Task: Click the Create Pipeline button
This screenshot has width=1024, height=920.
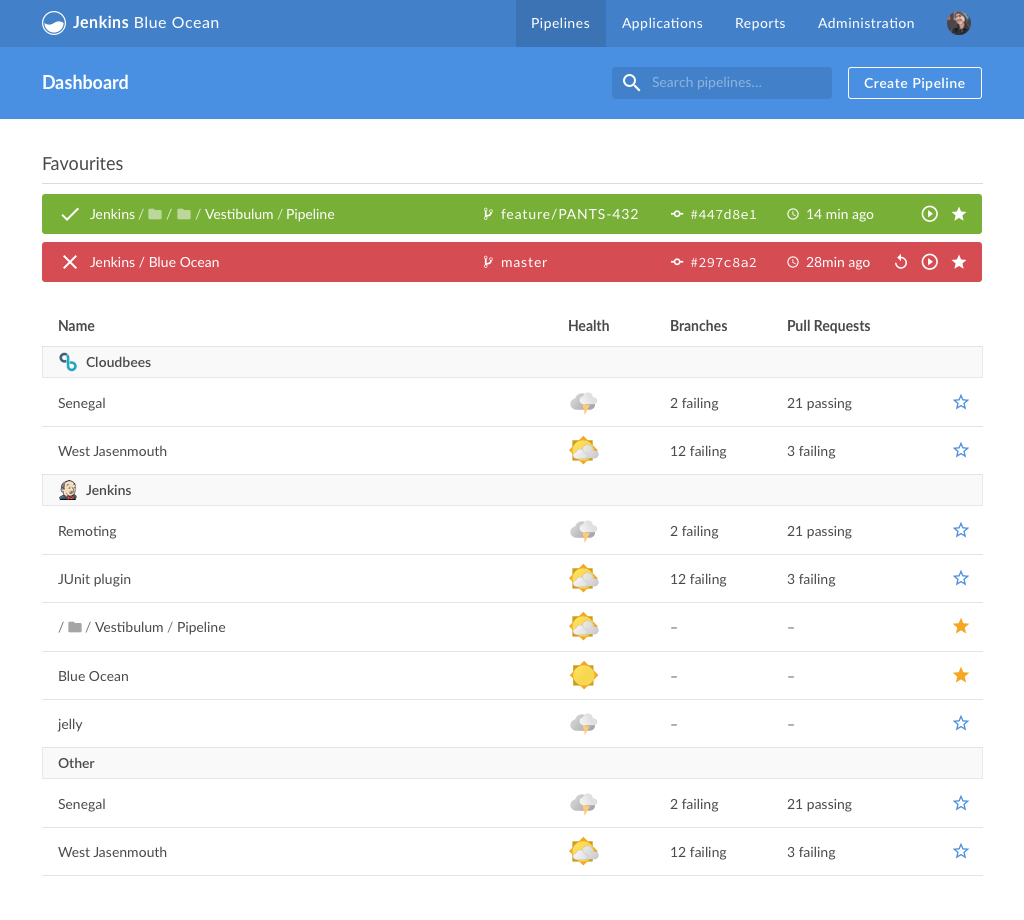Action: click(914, 83)
